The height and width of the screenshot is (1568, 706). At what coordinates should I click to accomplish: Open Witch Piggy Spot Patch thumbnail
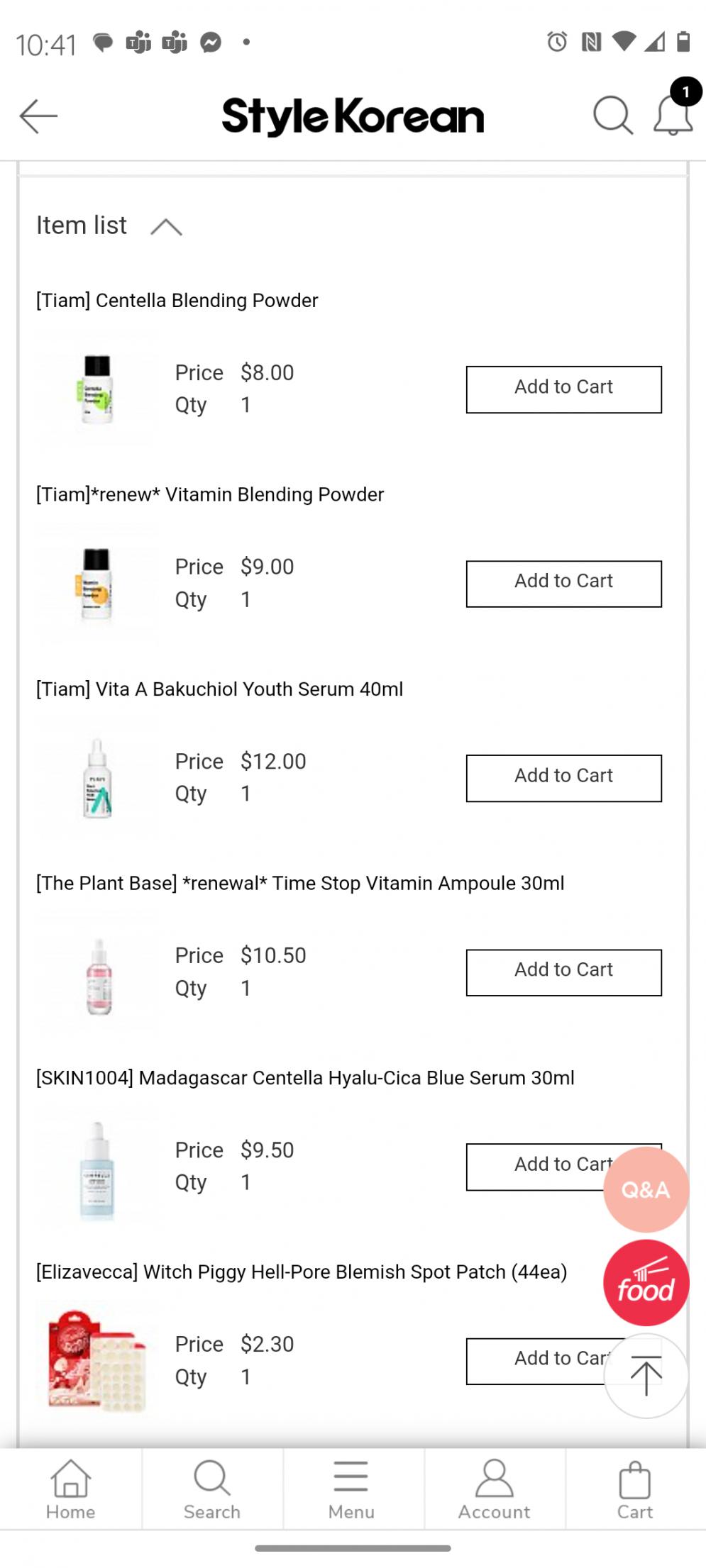click(96, 1360)
